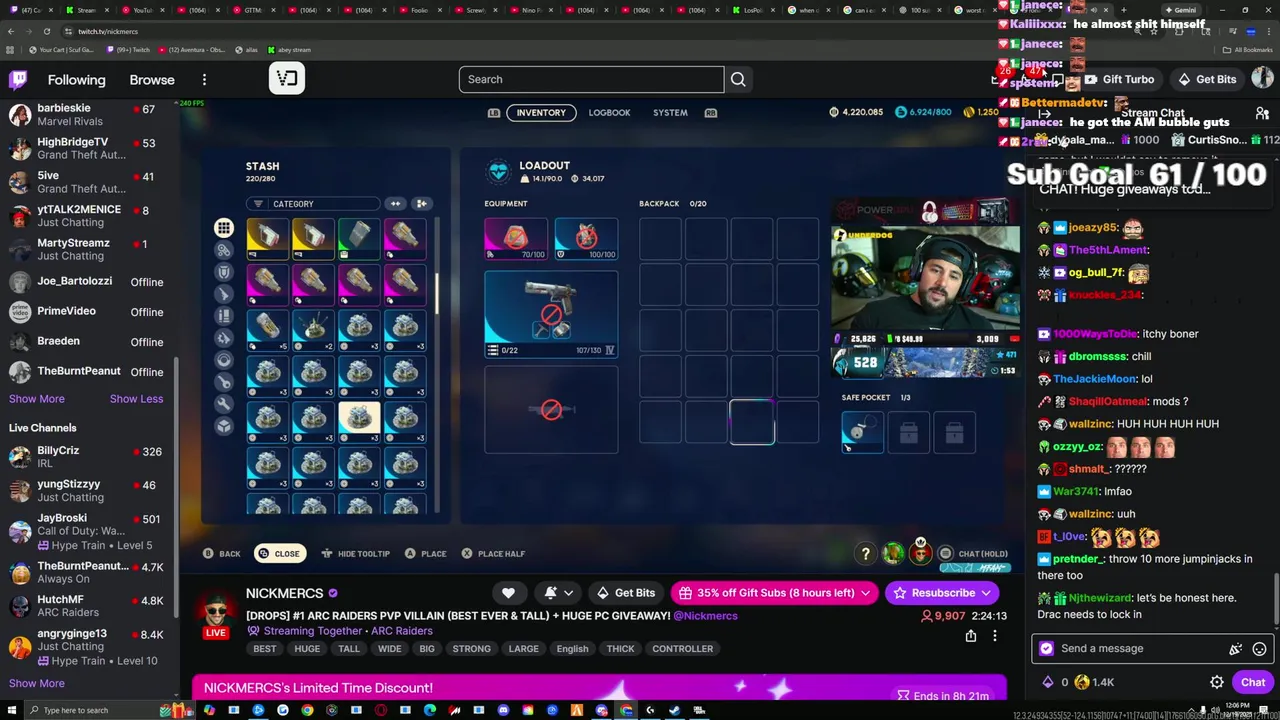
Task: Click the Joe_Bartolozzi offline channel
Action: click(x=88, y=282)
